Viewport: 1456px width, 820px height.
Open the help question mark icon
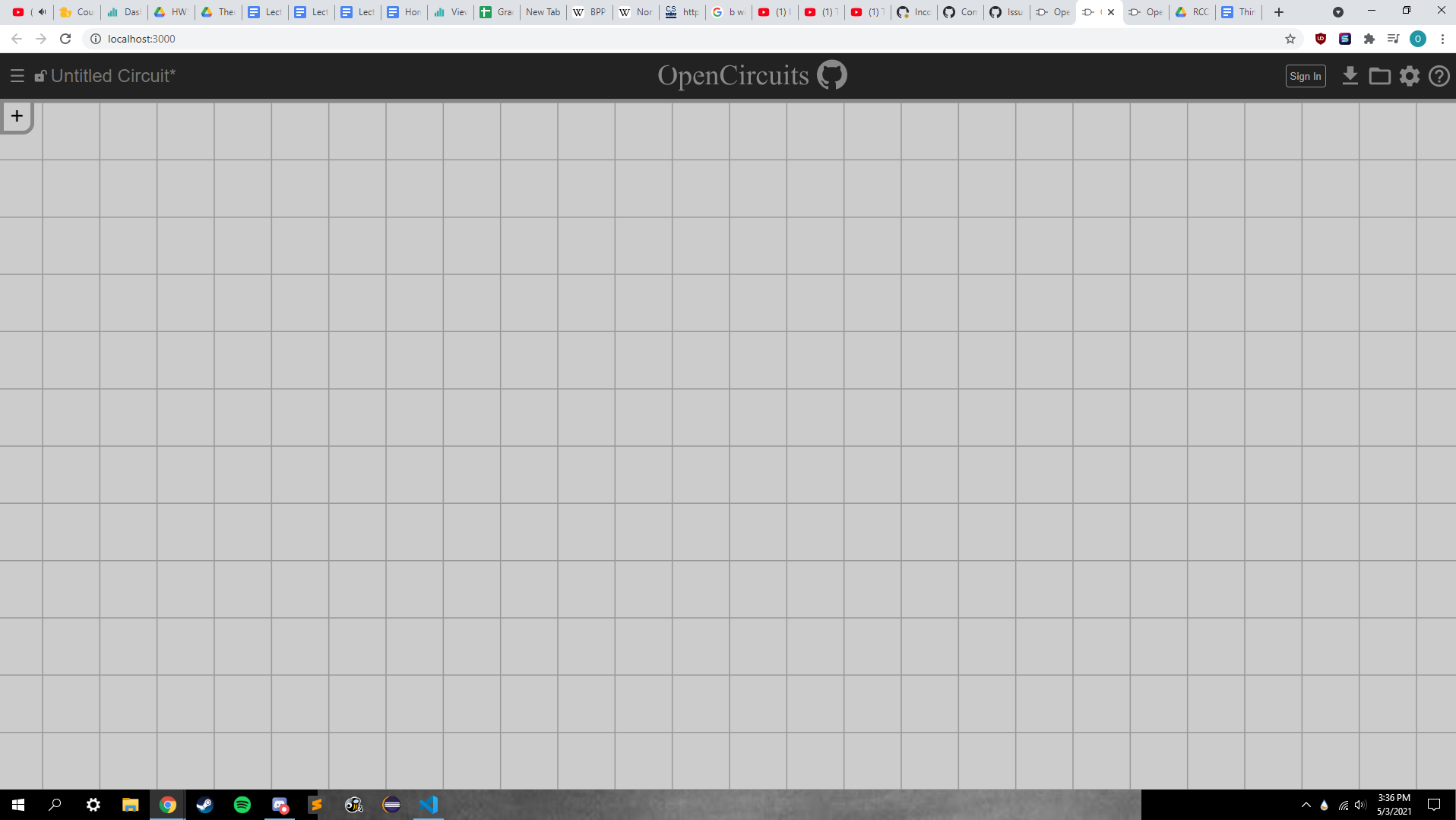click(x=1439, y=75)
